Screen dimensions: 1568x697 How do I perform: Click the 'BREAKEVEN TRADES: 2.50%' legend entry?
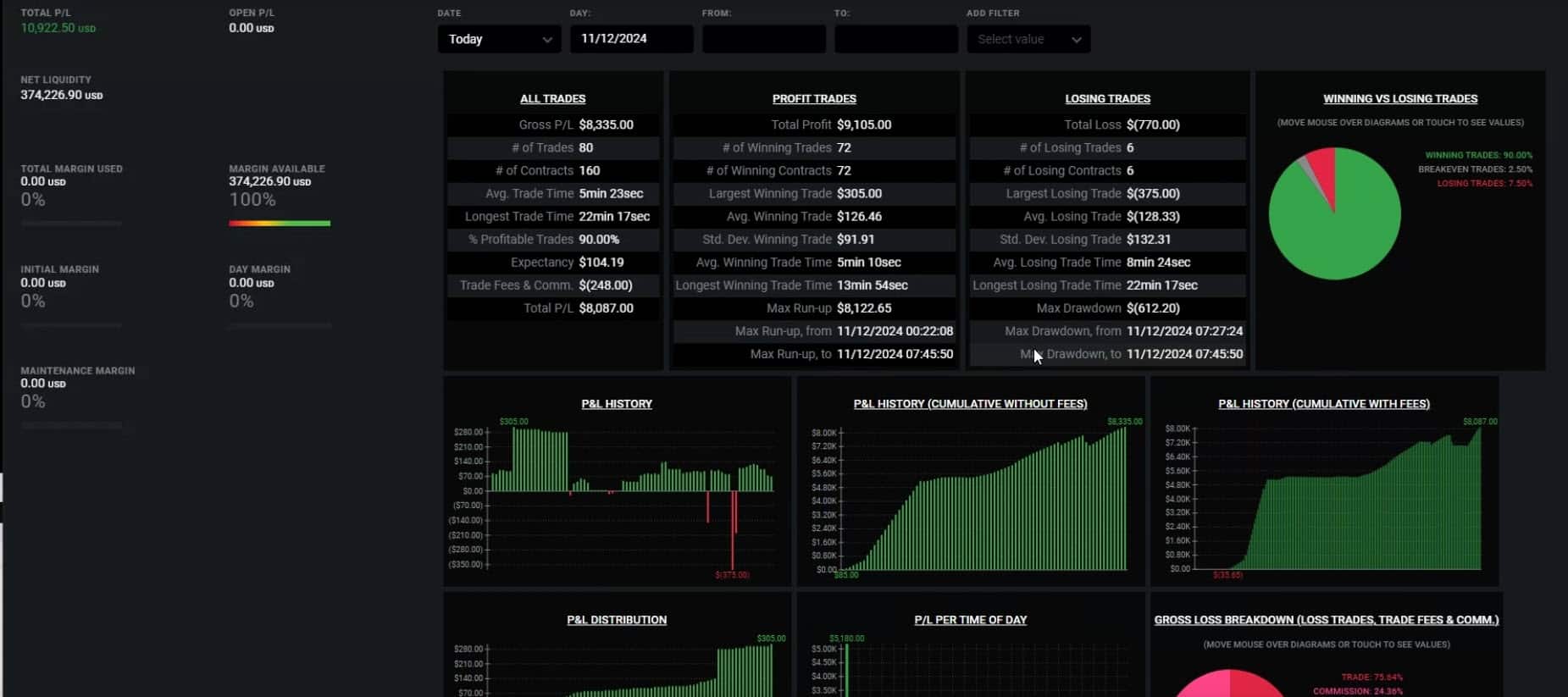(x=1476, y=169)
